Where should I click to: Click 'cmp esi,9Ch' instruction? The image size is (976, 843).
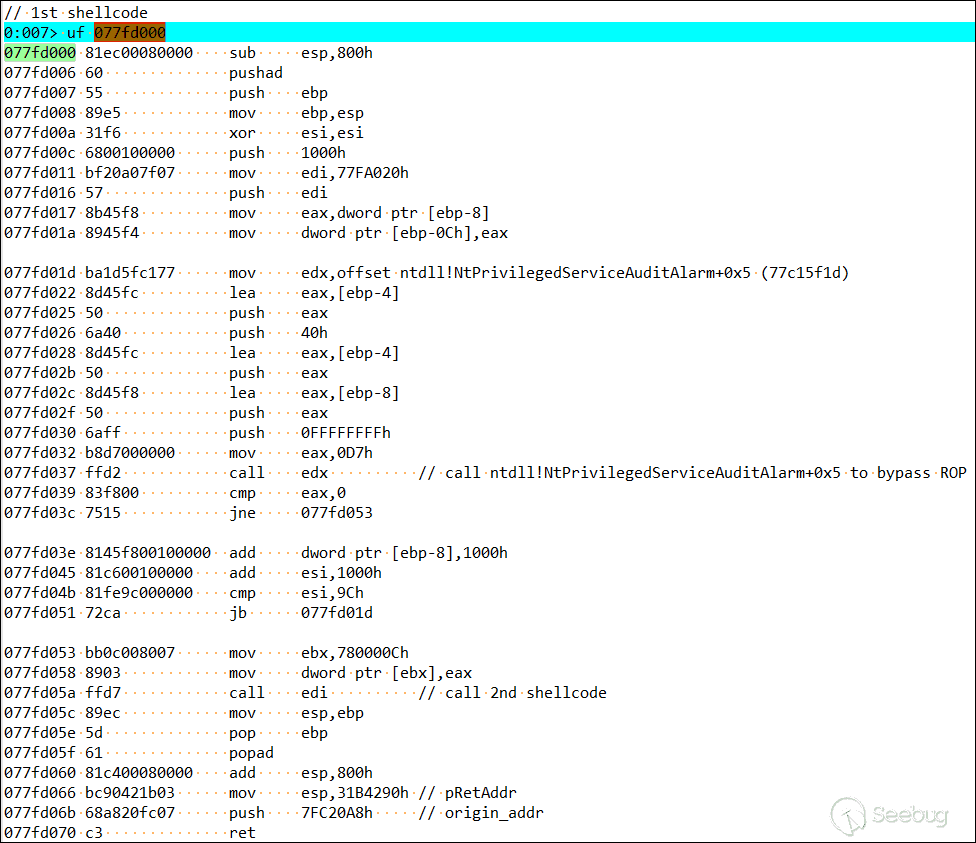(x=296, y=593)
